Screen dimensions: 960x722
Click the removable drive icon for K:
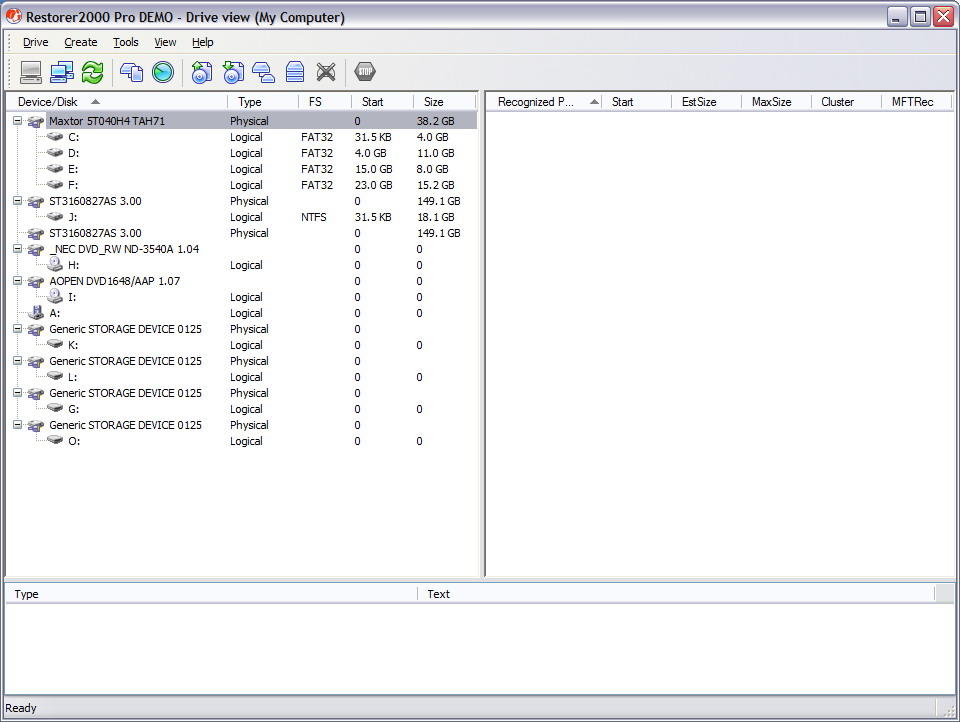coord(55,344)
